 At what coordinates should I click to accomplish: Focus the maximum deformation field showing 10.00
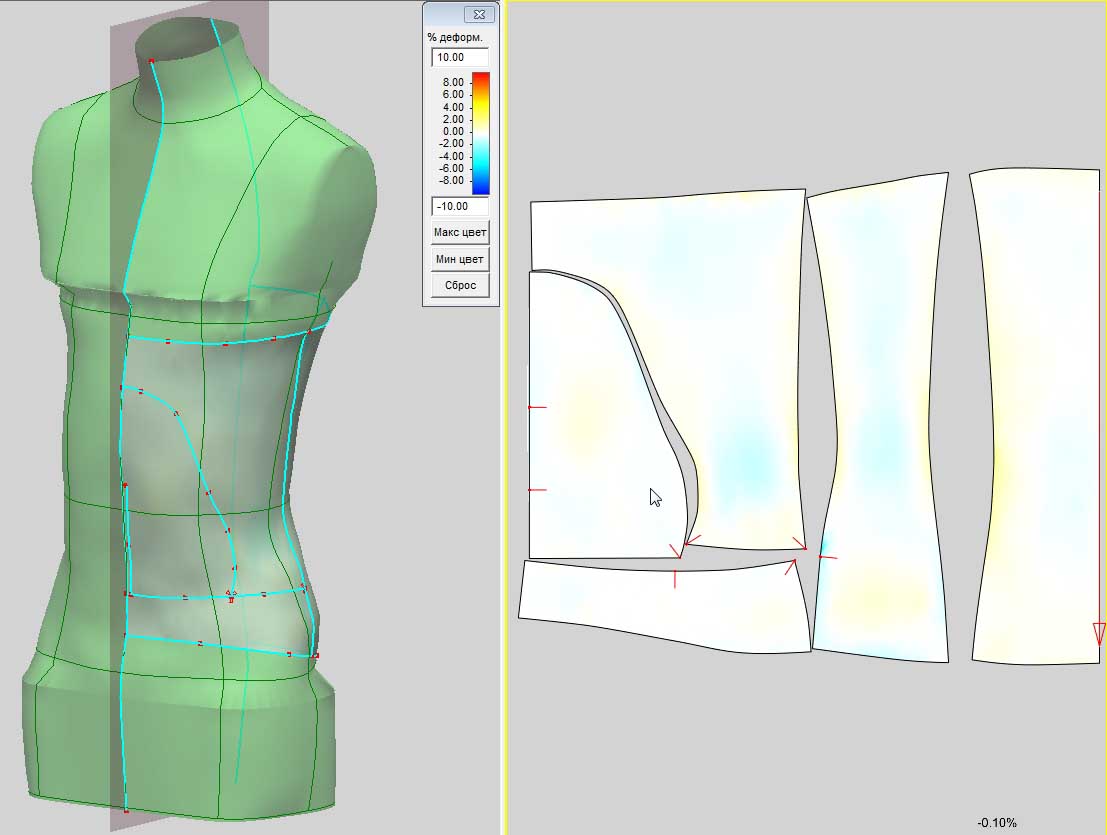460,57
